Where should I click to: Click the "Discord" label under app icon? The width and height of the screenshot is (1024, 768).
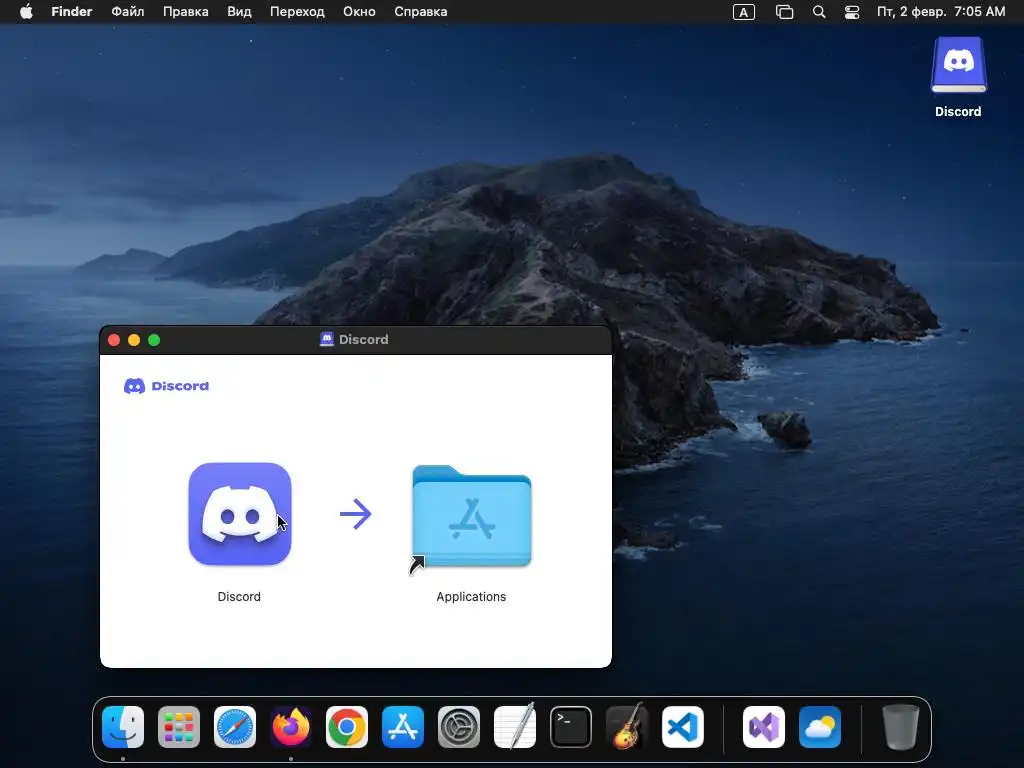(239, 596)
